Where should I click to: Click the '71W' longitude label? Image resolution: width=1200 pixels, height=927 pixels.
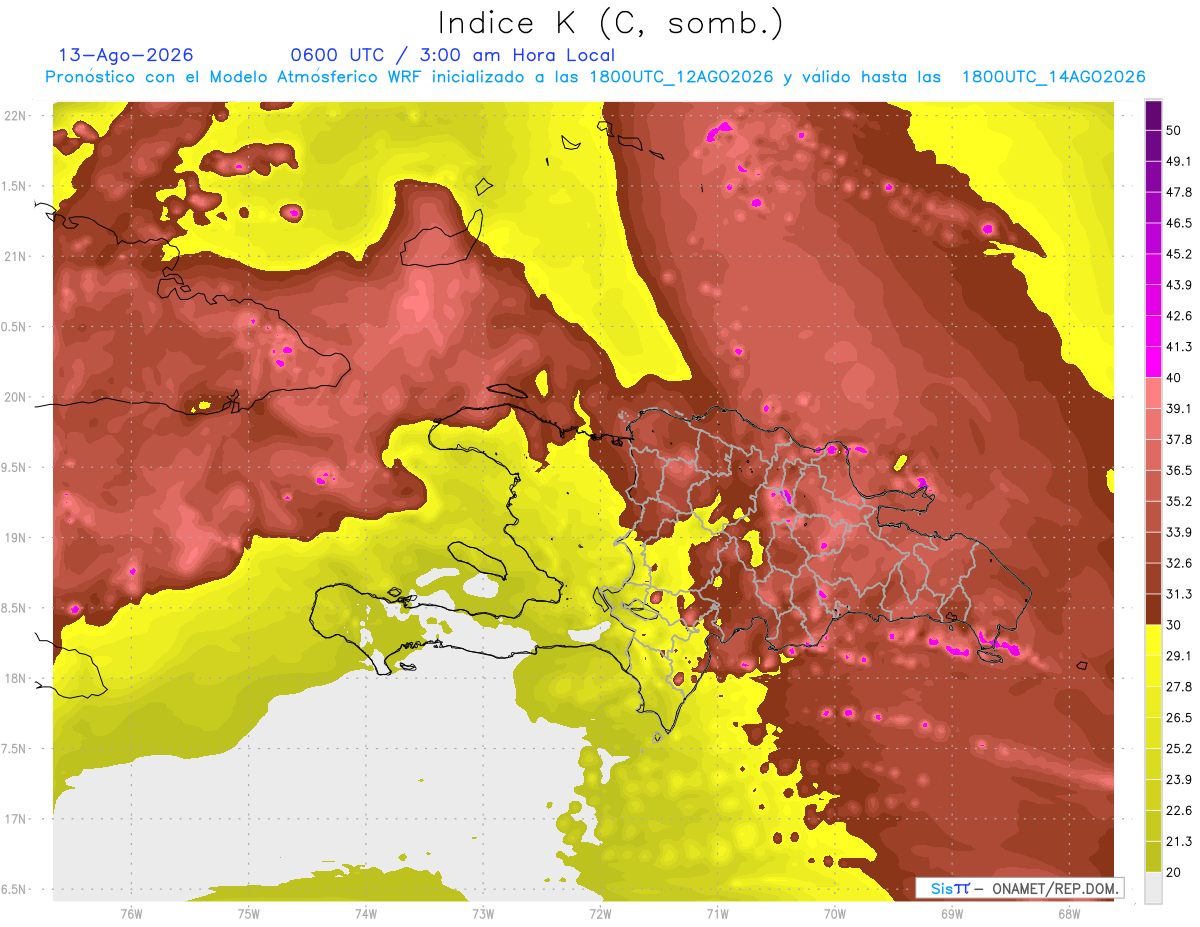(x=717, y=912)
